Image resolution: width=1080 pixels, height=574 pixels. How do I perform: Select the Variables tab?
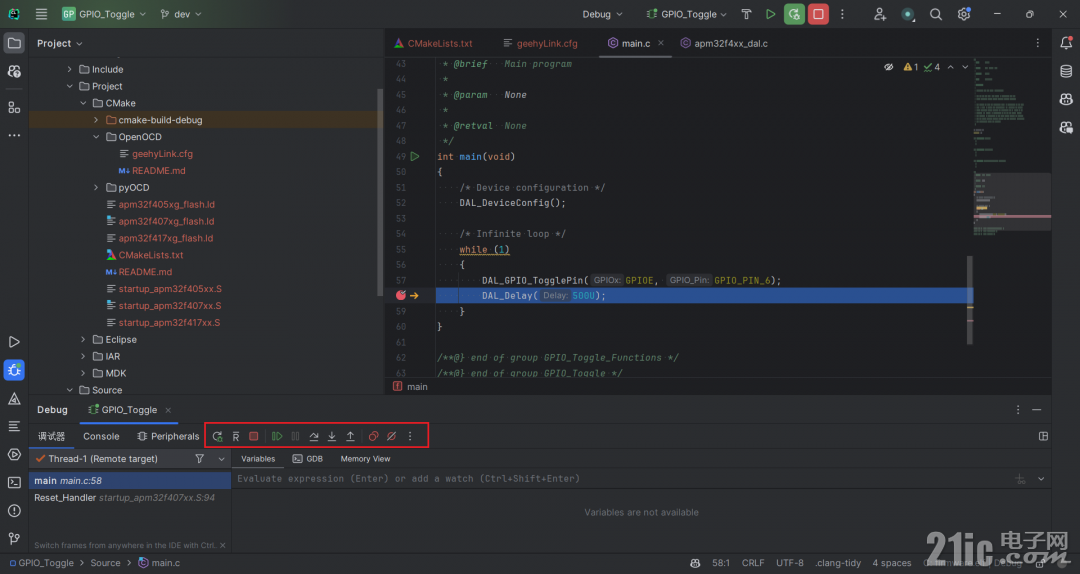coord(258,458)
